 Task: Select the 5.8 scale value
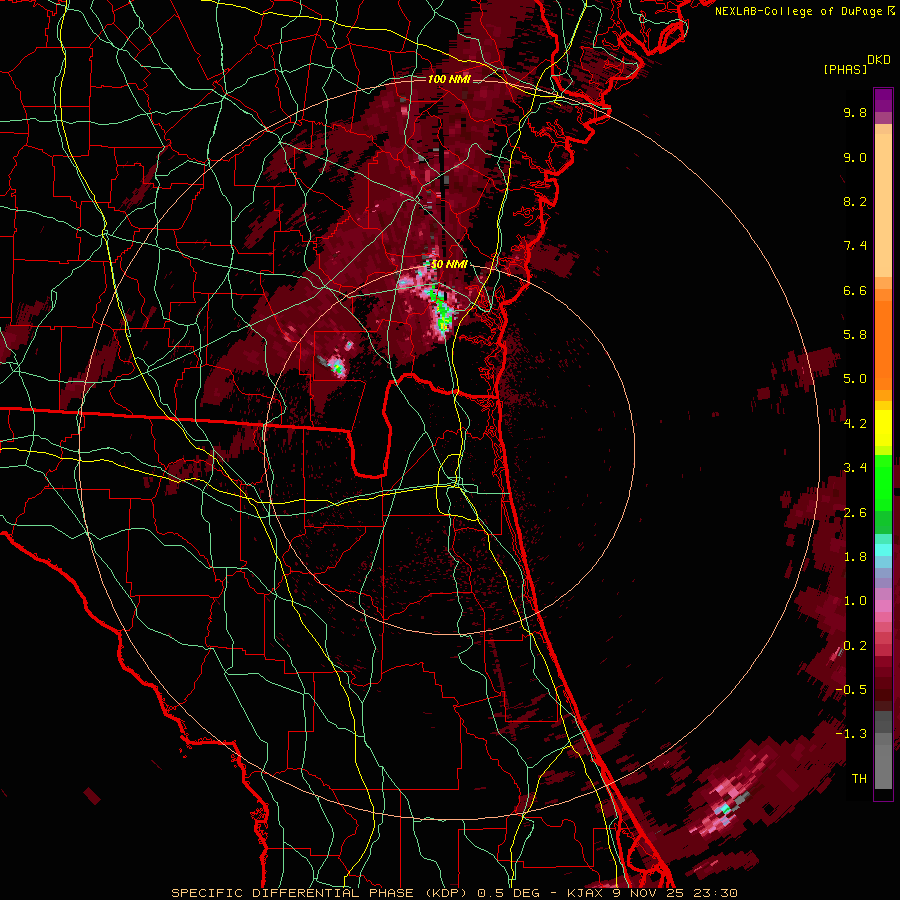pos(855,335)
